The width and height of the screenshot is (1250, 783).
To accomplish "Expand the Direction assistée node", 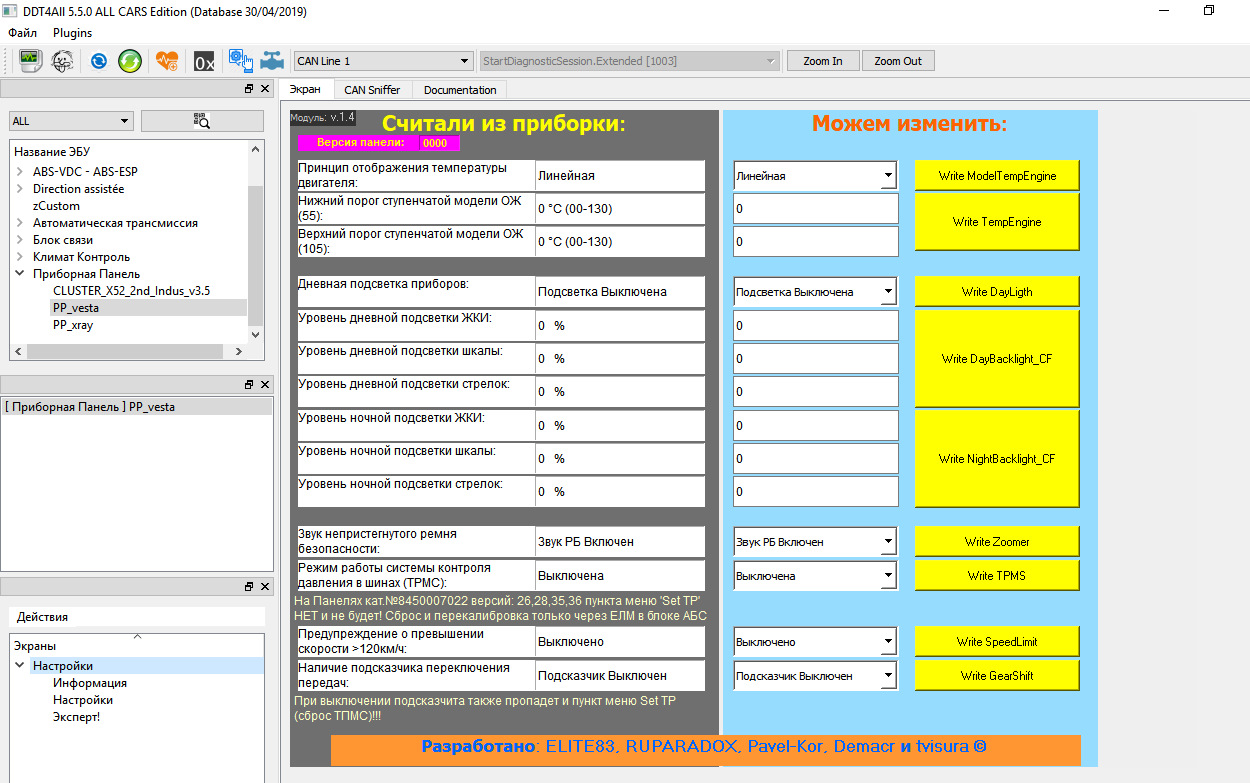I will [x=21, y=188].
